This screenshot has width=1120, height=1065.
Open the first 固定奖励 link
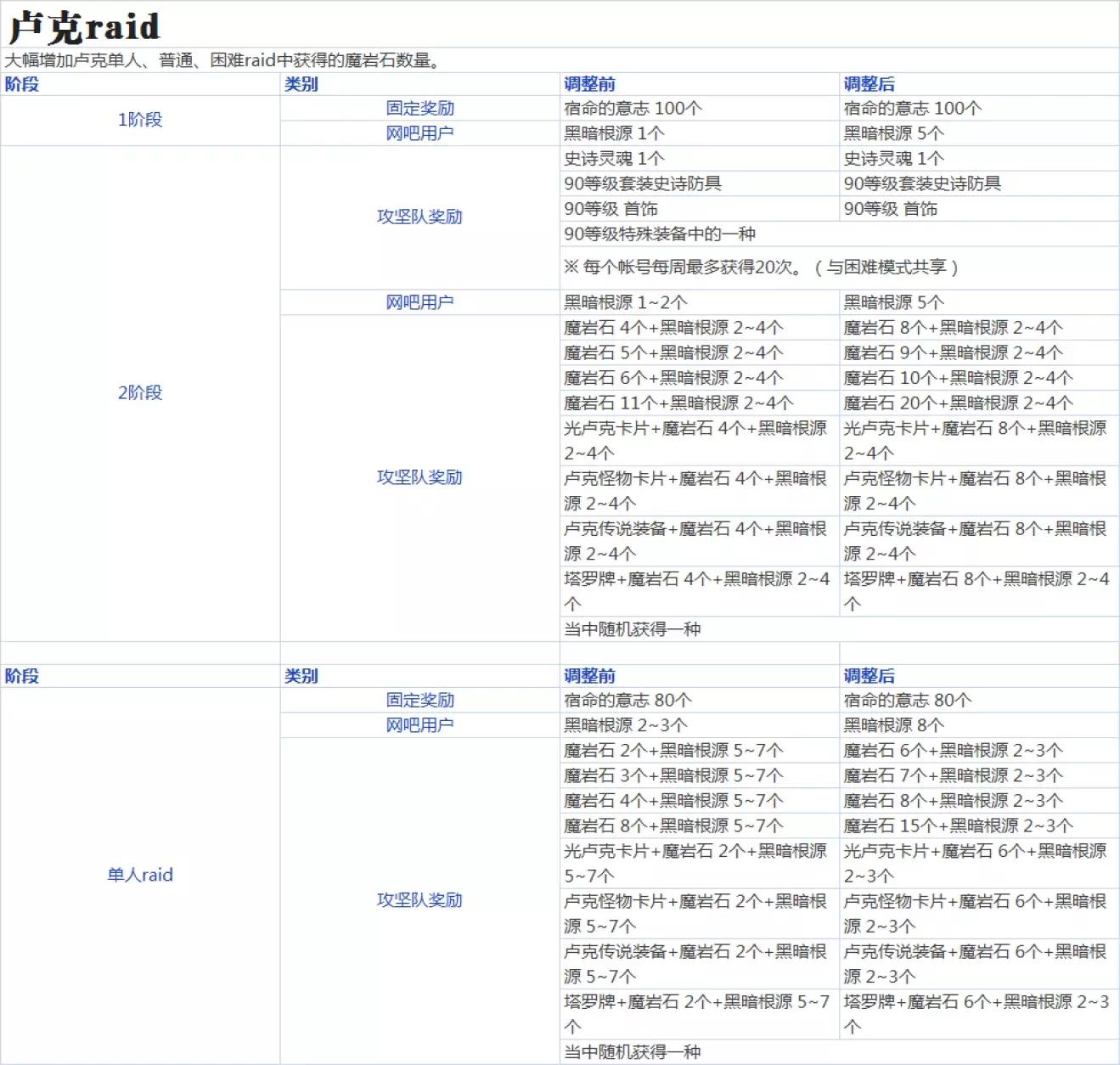click(421, 107)
